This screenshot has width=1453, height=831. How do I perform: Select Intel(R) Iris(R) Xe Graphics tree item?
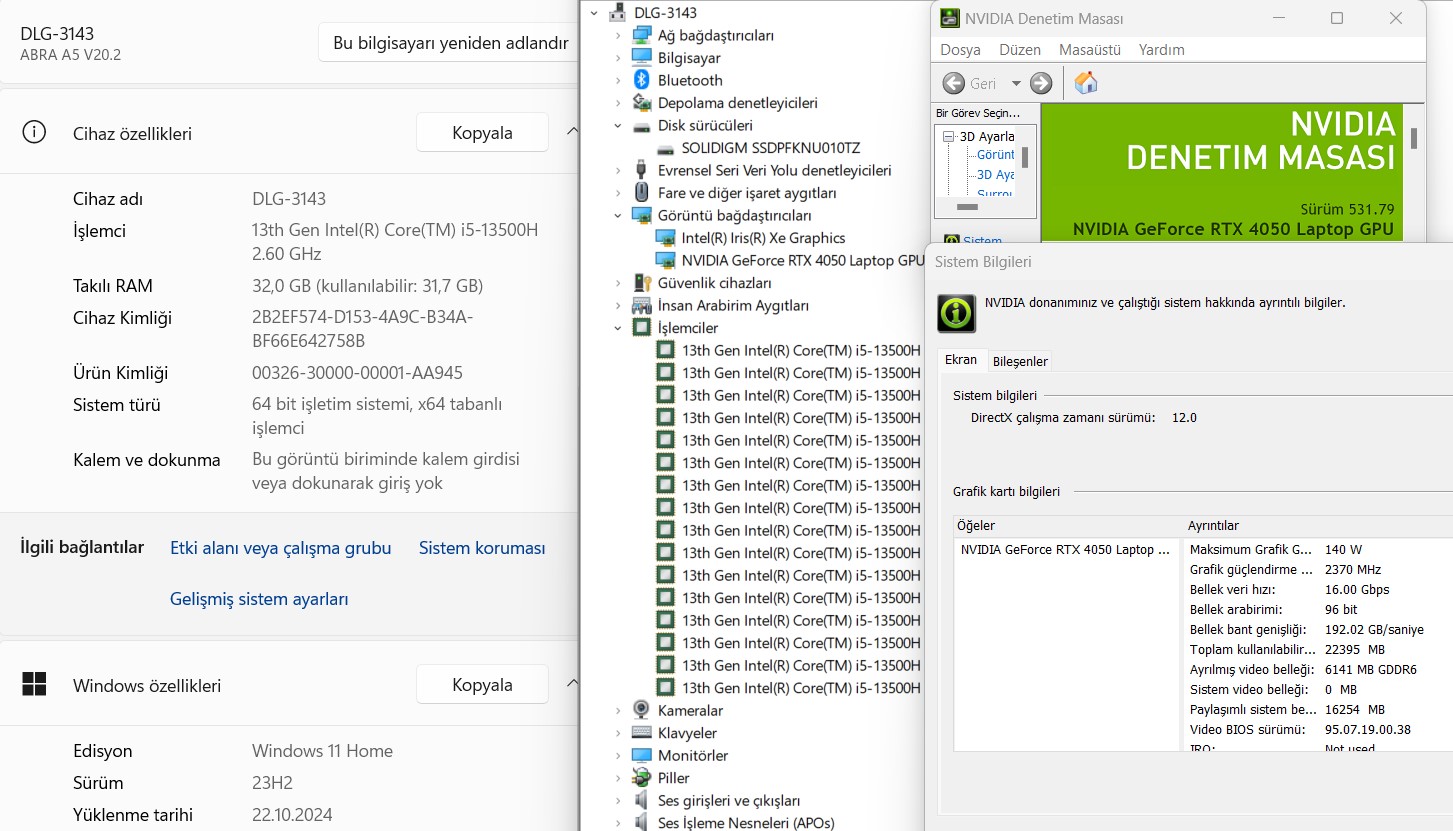coord(763,238)
